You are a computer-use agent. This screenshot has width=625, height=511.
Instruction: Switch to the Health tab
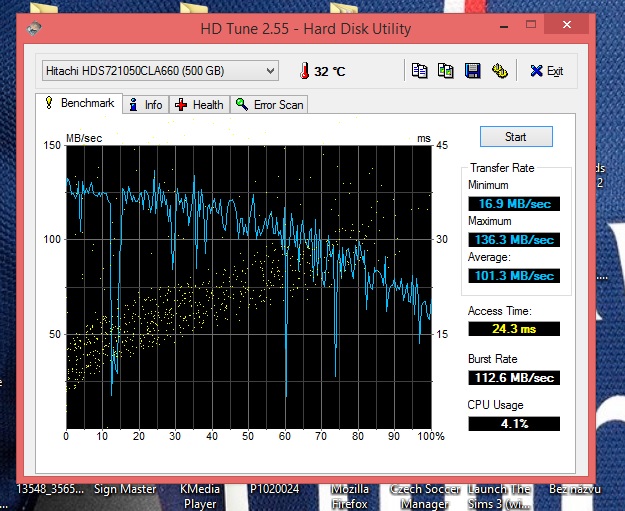point(200,104)
